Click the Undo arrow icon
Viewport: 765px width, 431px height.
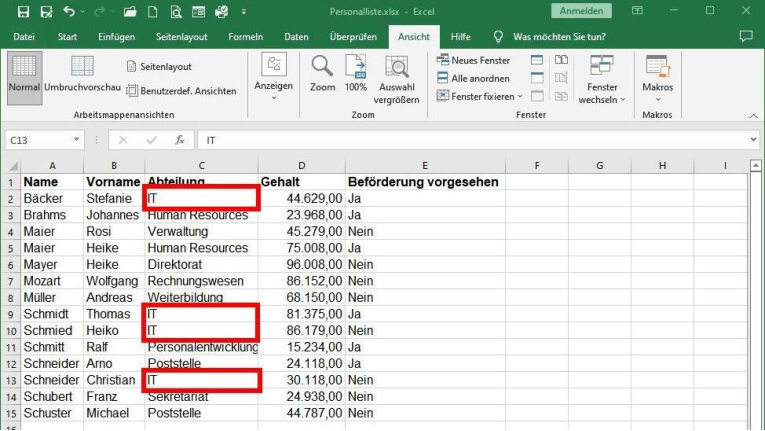(69, 11)
